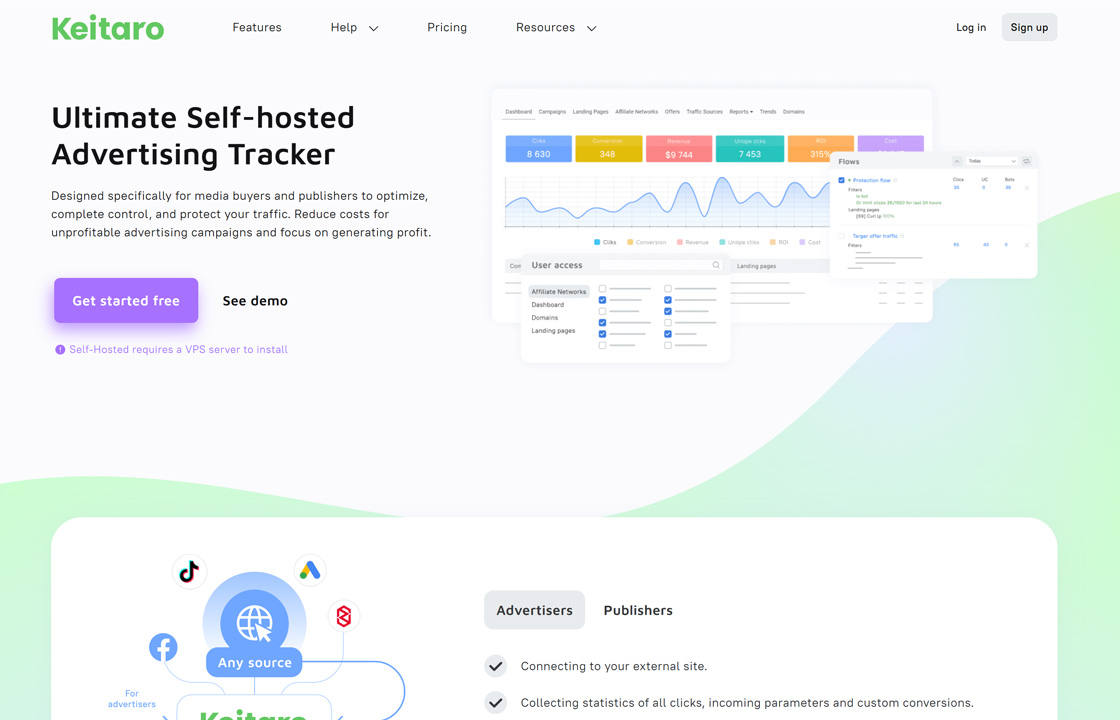Click the X icon on the Protection flow row
This screenshot has height=720, width=1120.
click(x=1026, y=188)
